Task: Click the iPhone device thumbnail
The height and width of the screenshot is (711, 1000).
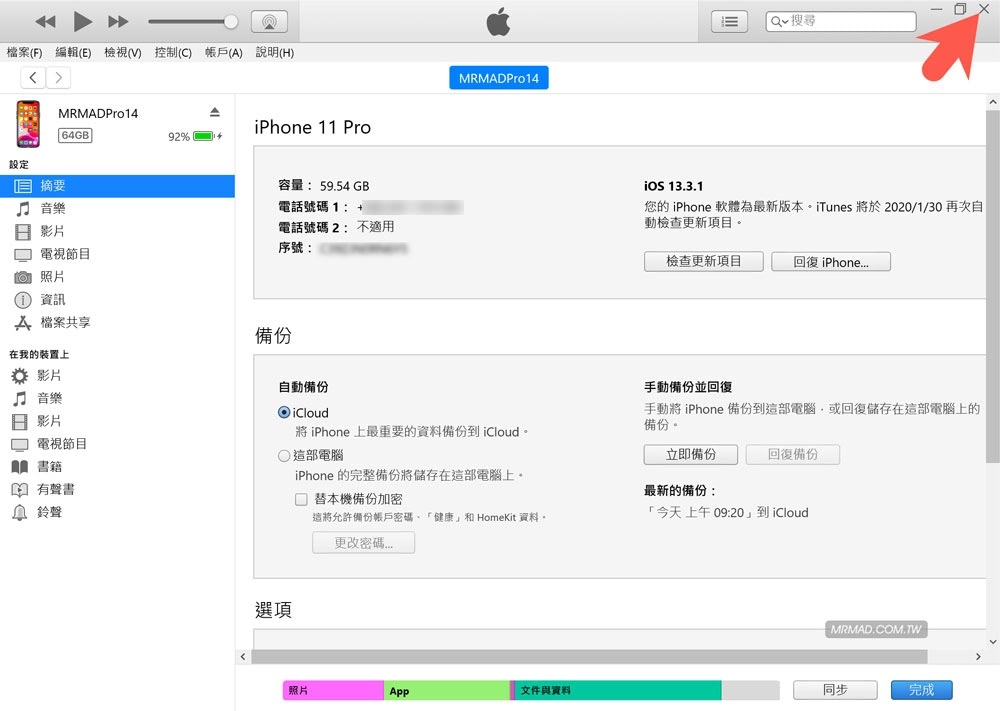Action: pos(28,124)
